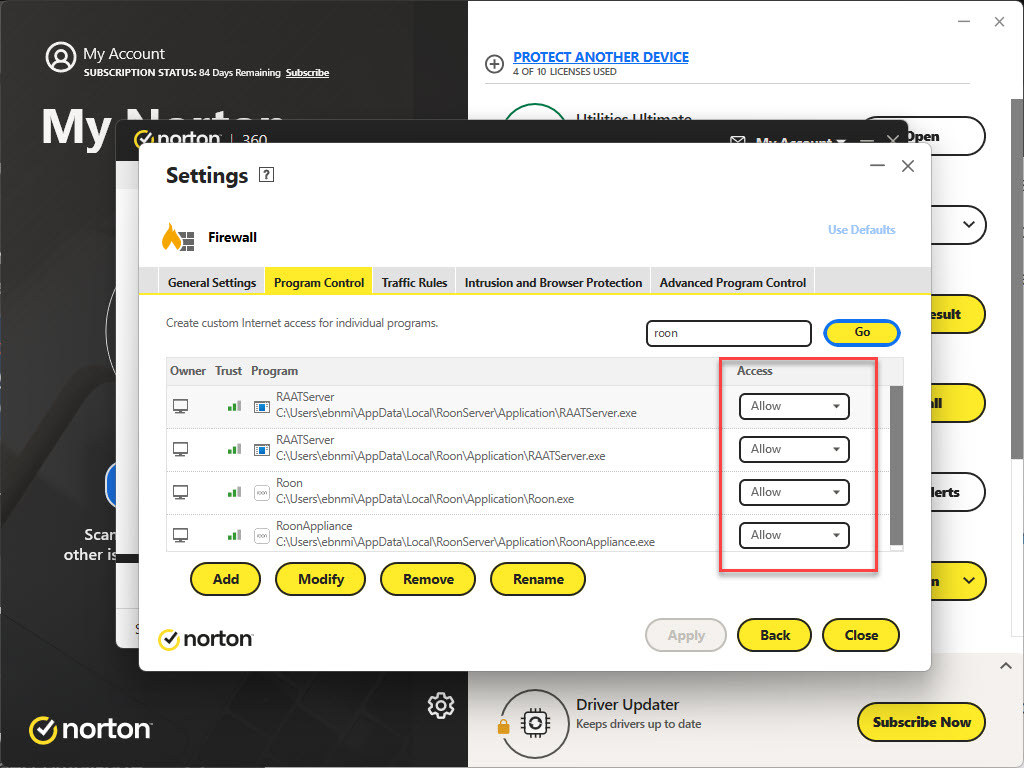Click the Remove button
The image size is (1024, 768).
coord(428,579)
